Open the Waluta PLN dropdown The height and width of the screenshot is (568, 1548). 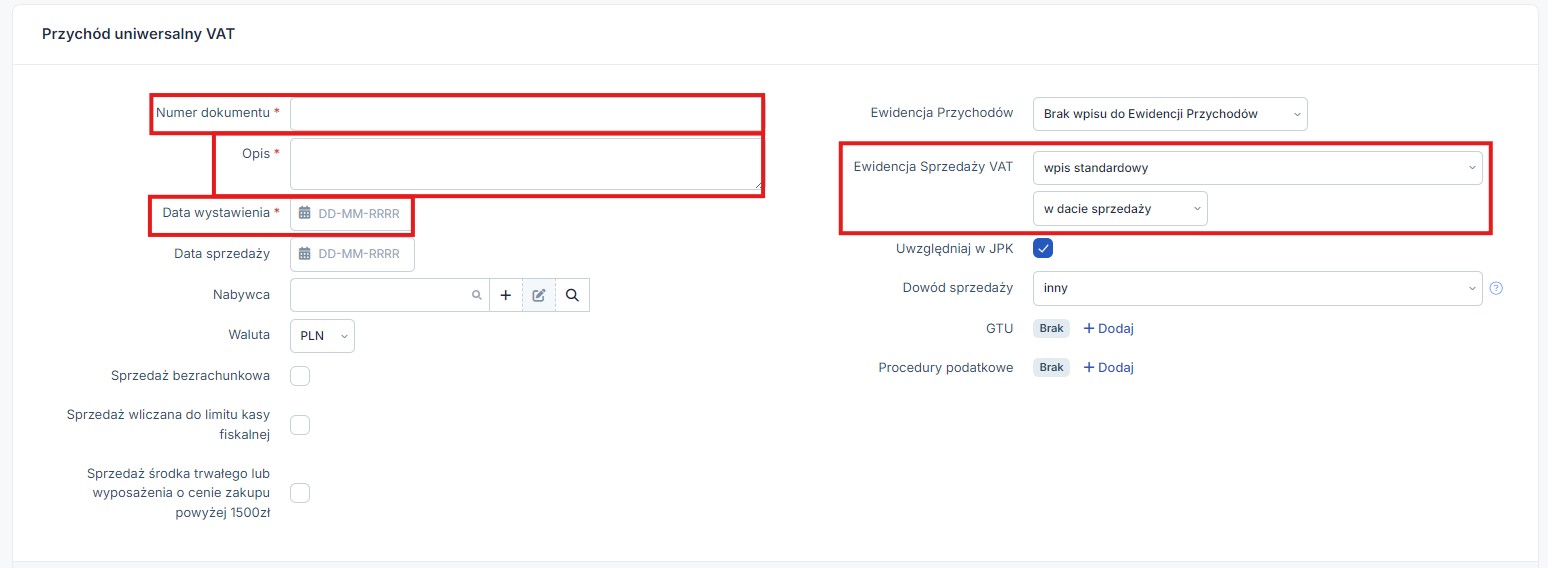pos(322,336)
